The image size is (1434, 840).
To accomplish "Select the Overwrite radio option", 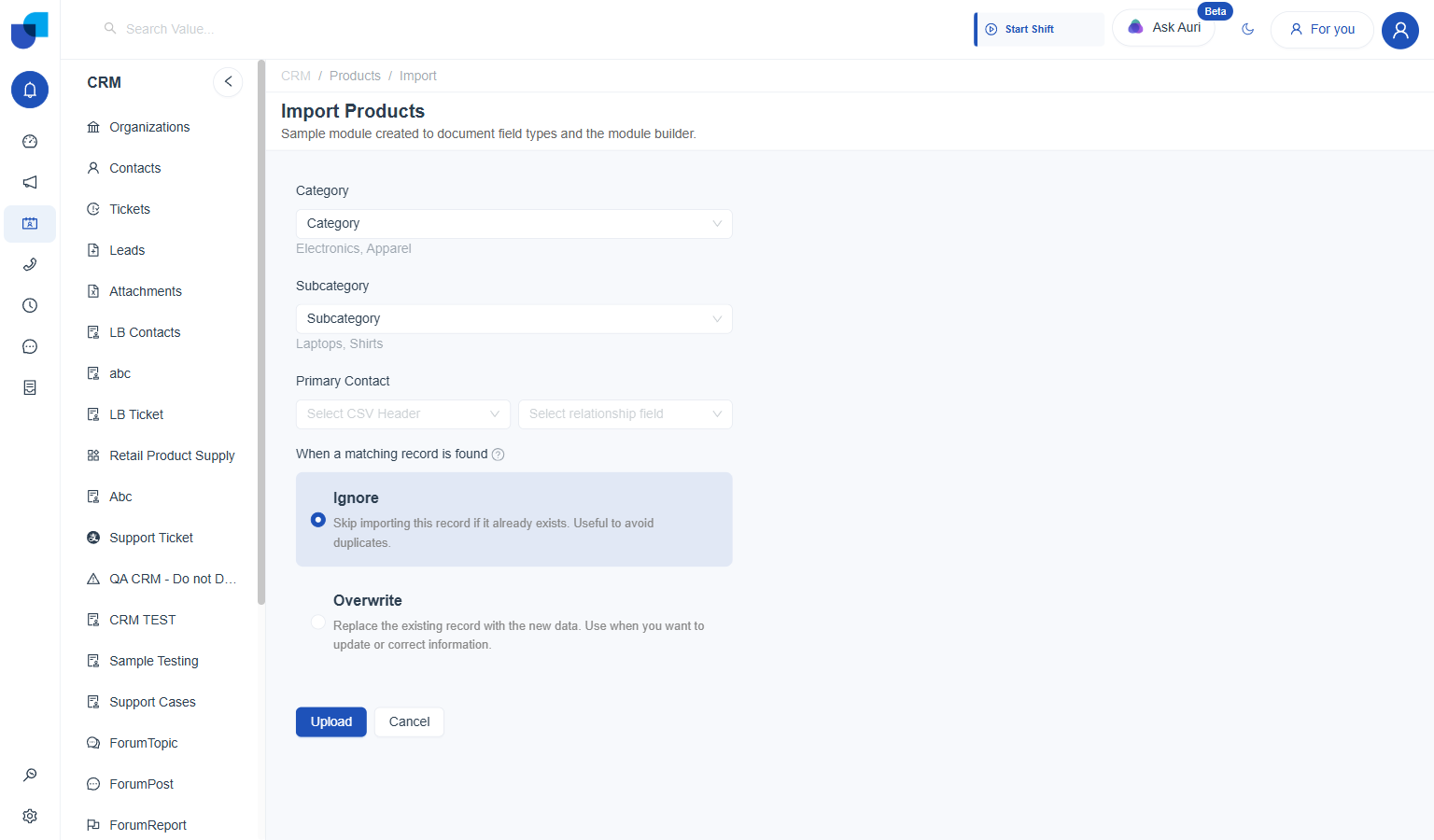I will point(318,623).
